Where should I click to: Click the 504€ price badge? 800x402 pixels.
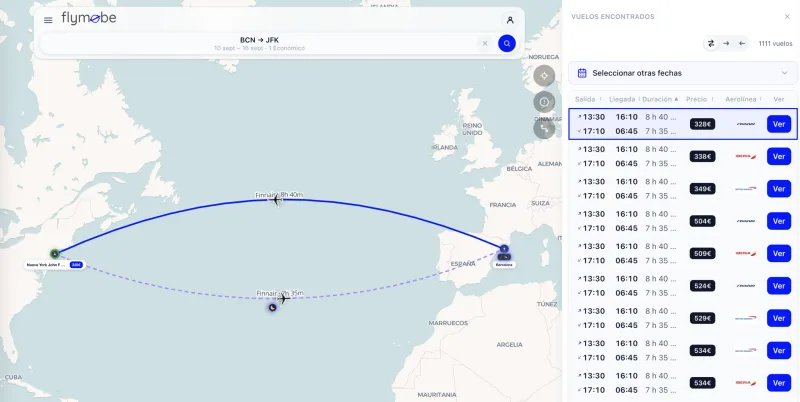point(703,221)
